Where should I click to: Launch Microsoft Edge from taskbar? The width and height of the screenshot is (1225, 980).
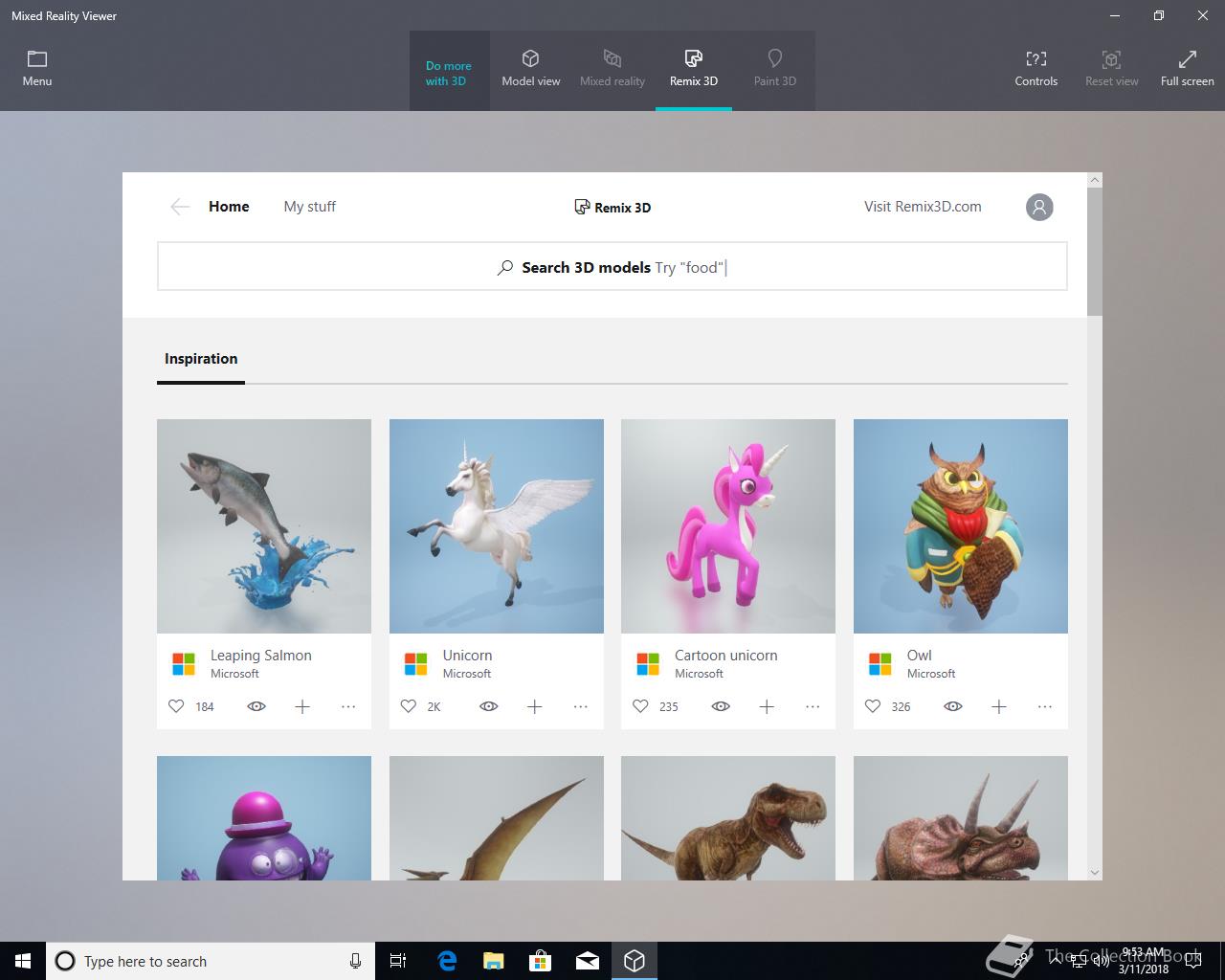[447, 961]
